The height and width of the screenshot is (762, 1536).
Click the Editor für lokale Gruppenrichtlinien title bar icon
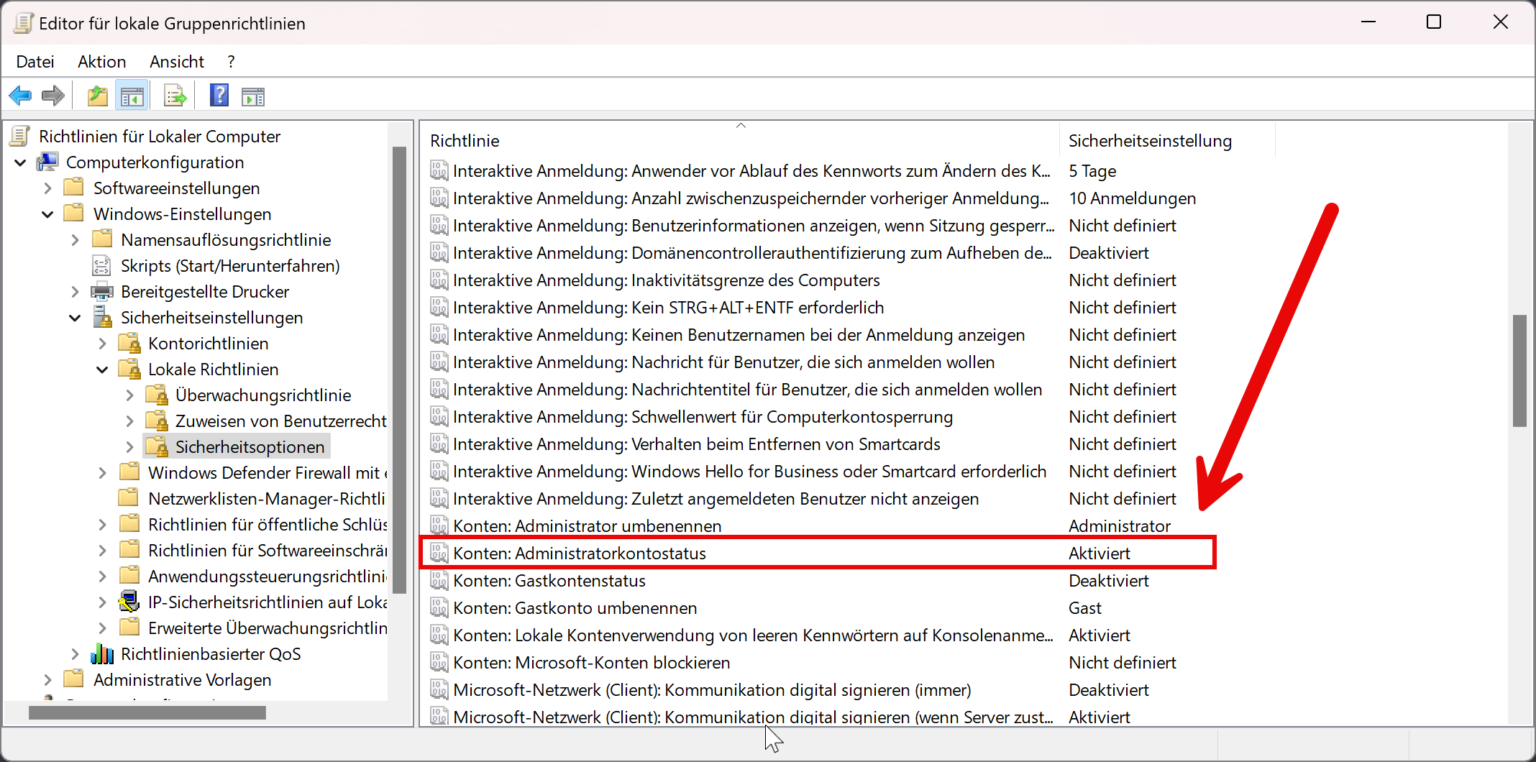tap(22, 21)
